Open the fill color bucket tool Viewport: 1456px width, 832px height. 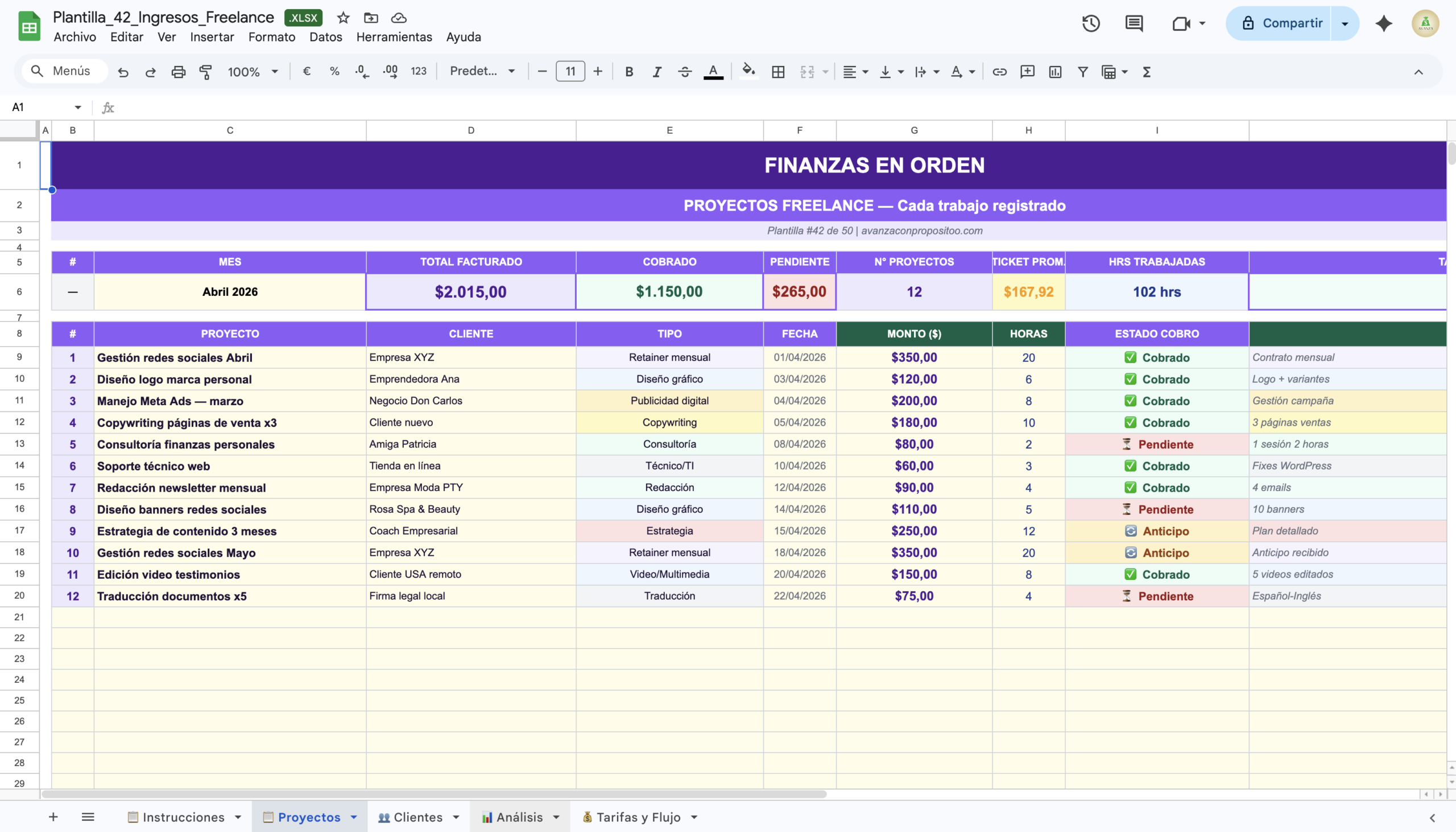(748, 71)
